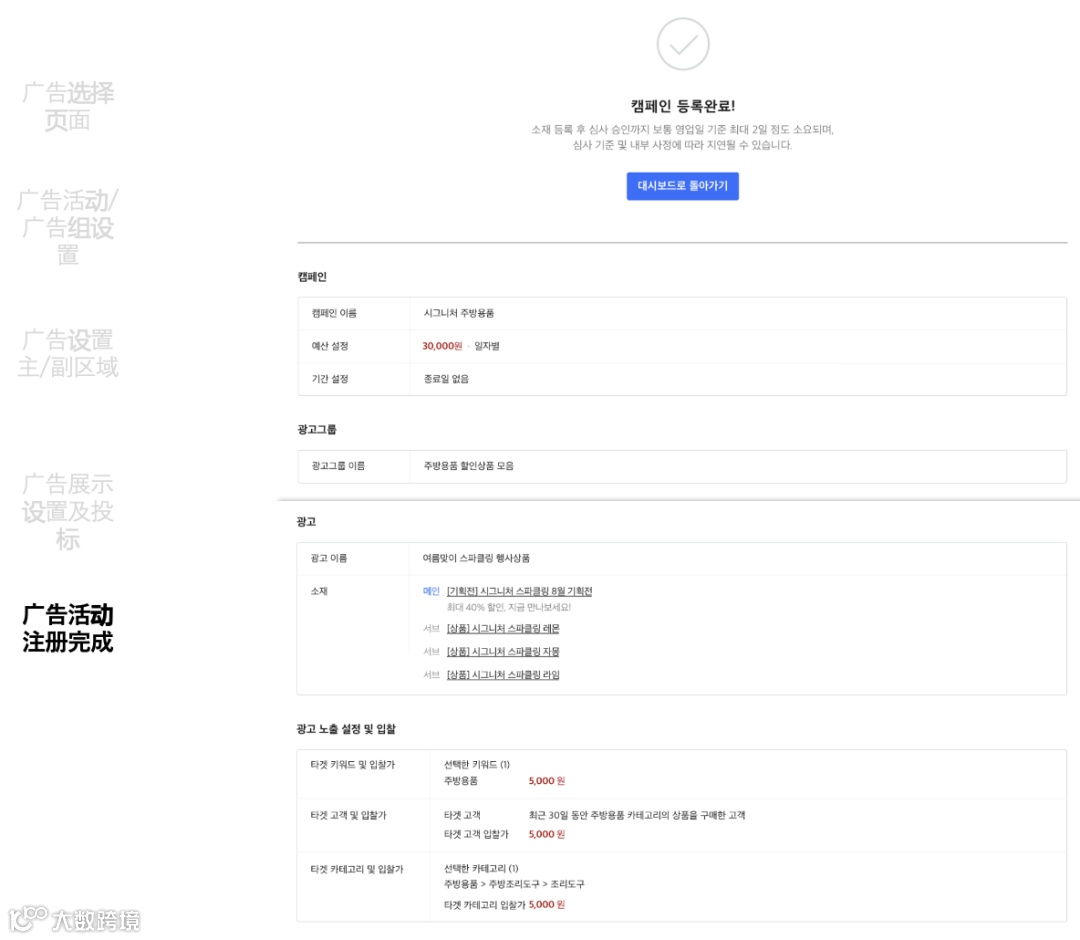Viewport: 1080px width, 940px height.
Task: Click the 서브 tag beside 스파클링 라임
Action: pos(431,675)
